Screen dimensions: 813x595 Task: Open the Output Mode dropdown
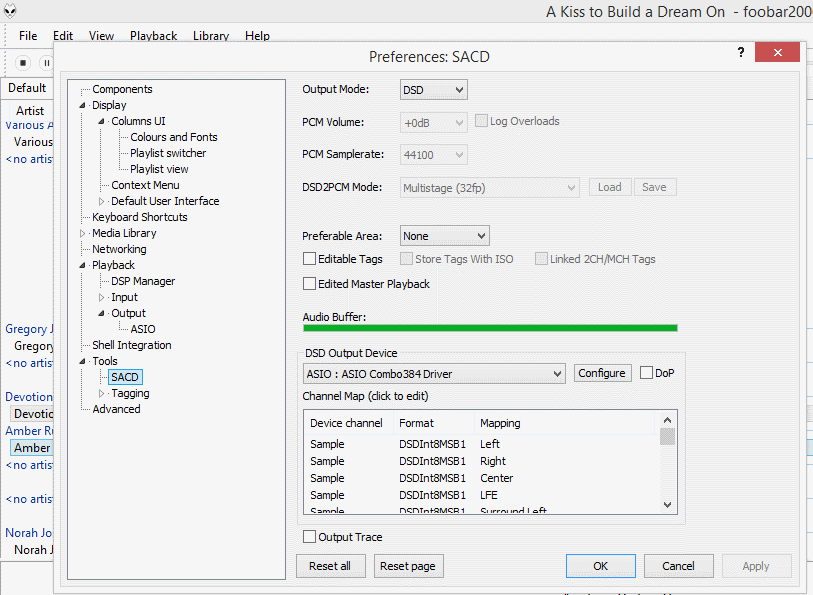click(x=433, y=90)
